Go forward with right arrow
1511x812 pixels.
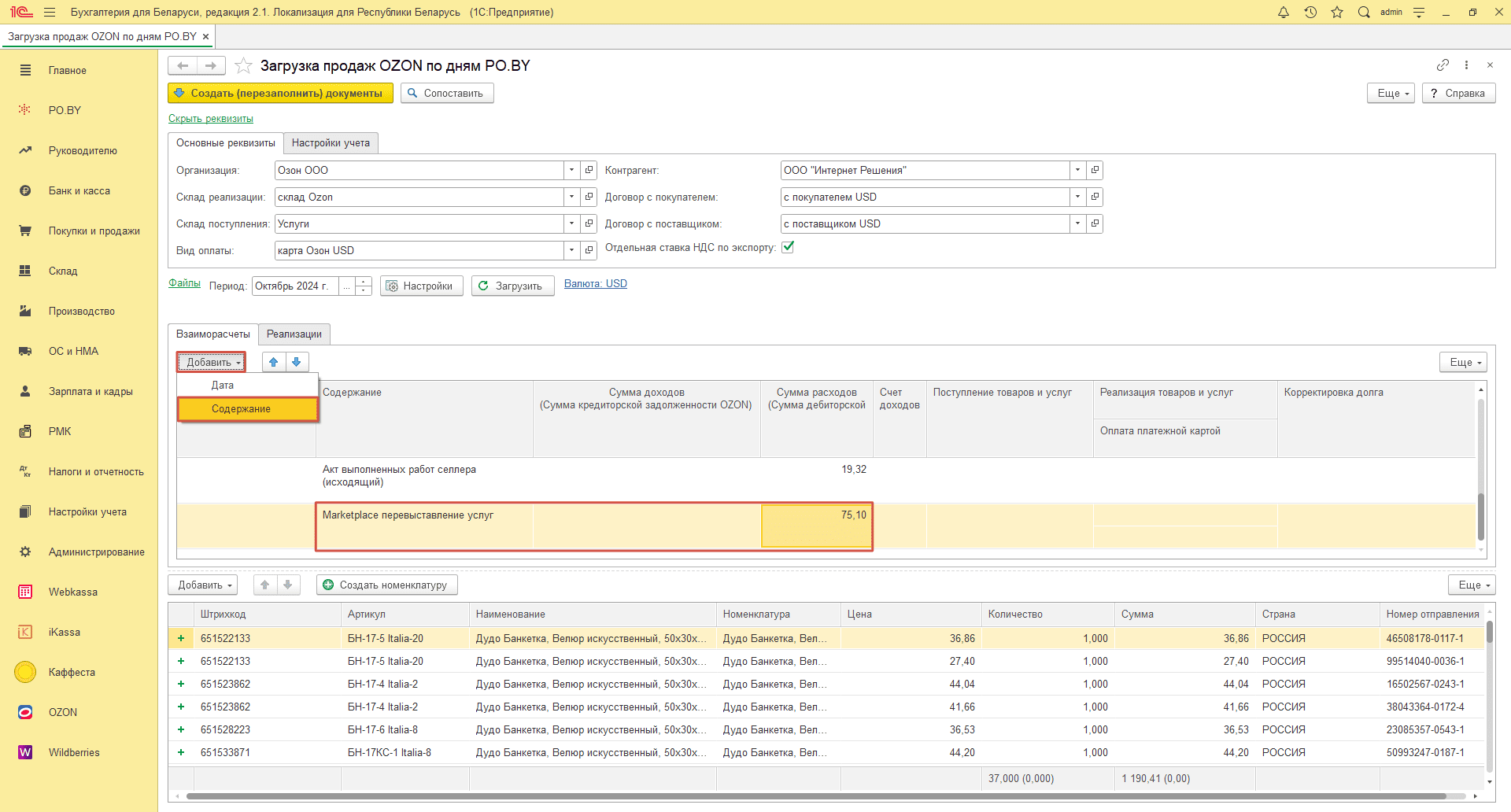pos(211,65)
